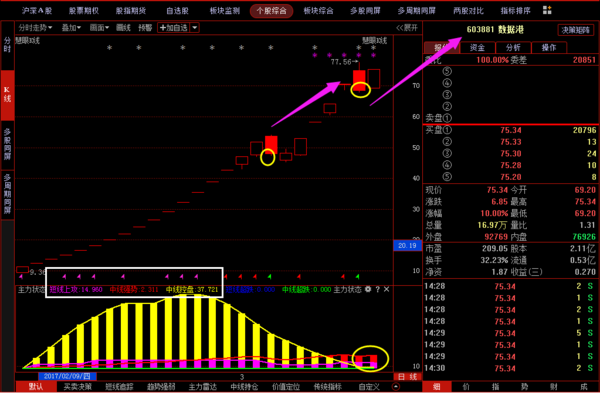
Task: Click the plus 加自选 button
Action: [x=174, y=28]
